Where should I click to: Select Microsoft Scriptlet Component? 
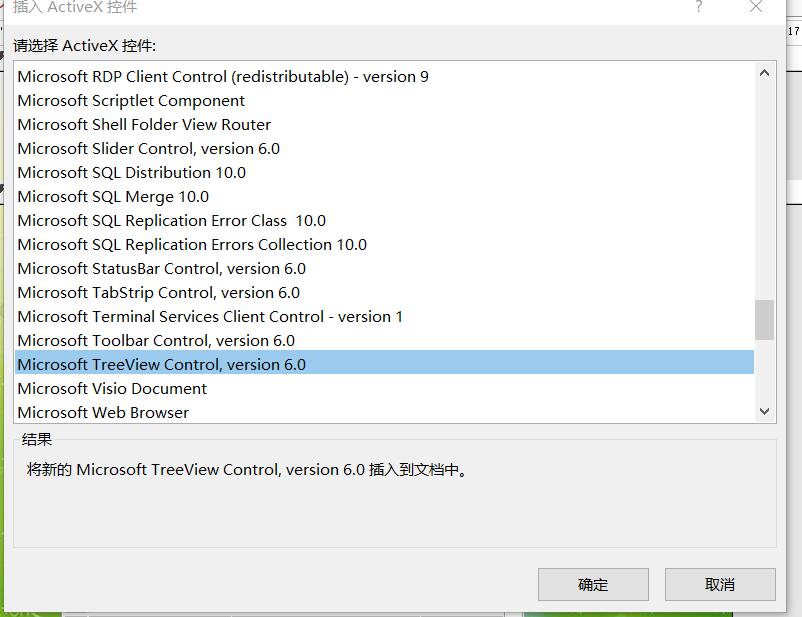click(384, 101)
